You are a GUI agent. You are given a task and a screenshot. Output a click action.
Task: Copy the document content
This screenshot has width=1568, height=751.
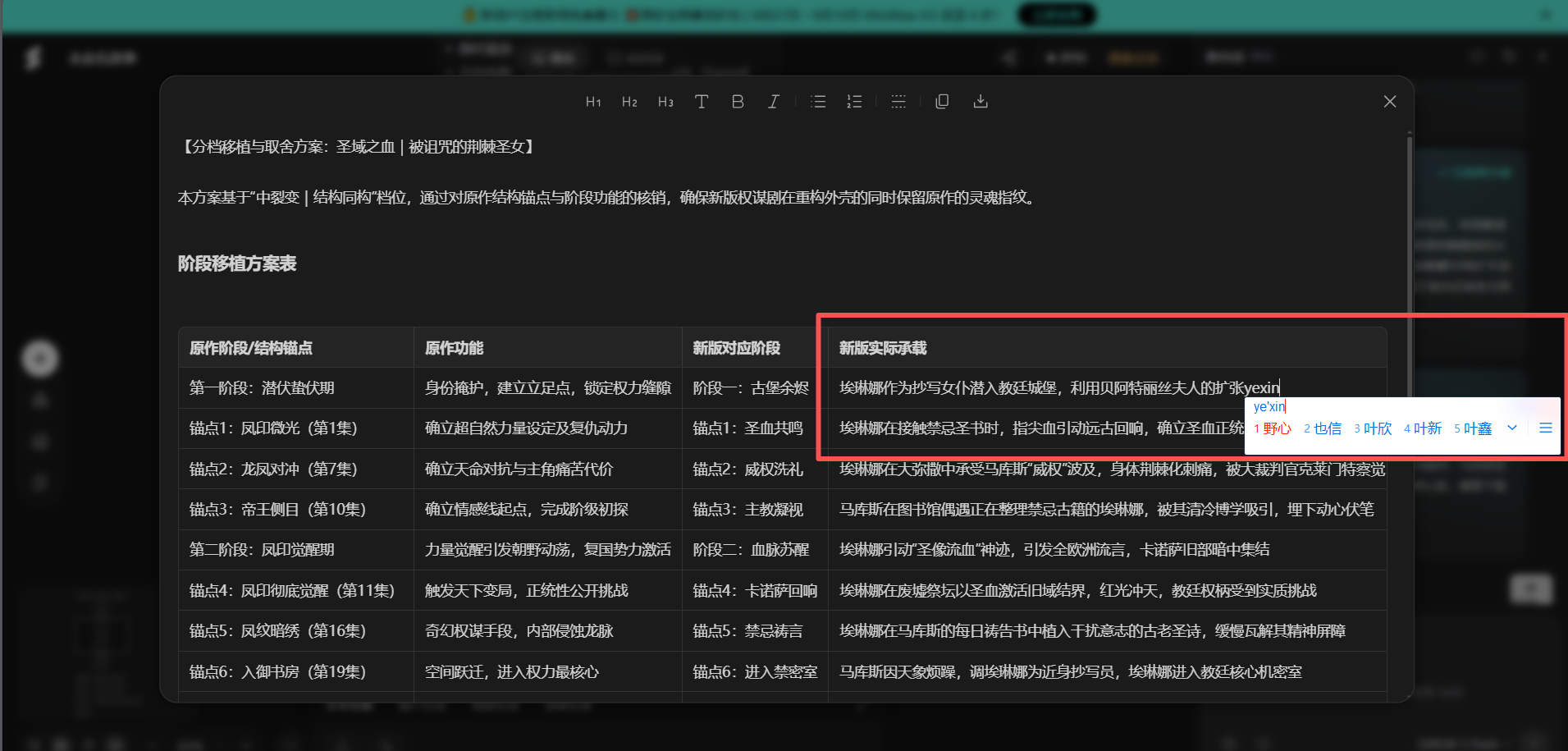click(943, 102)
